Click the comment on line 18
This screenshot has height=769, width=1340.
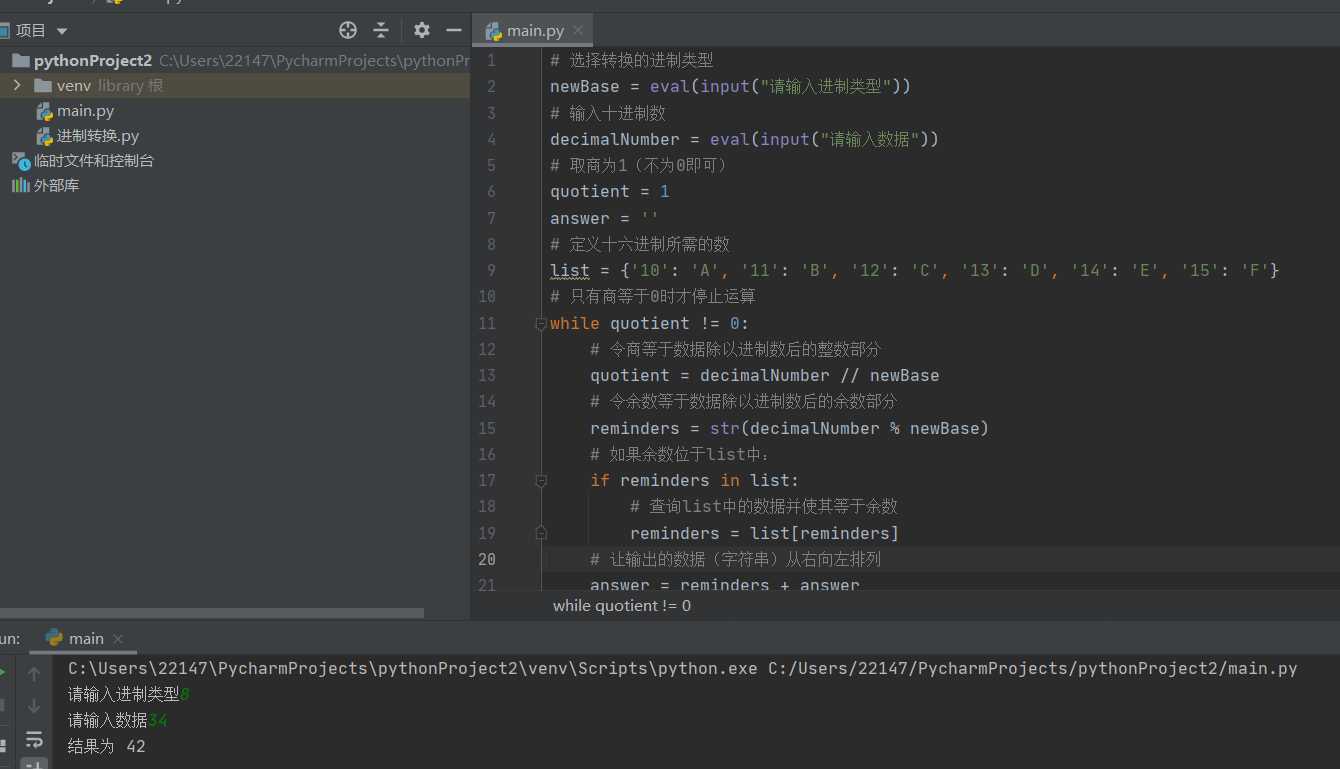(765, 506)
